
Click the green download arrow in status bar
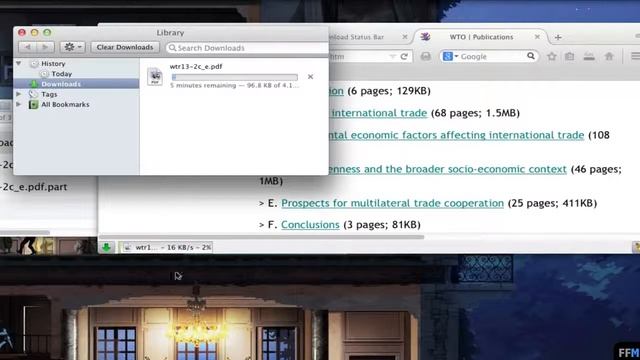pos(107,247)
